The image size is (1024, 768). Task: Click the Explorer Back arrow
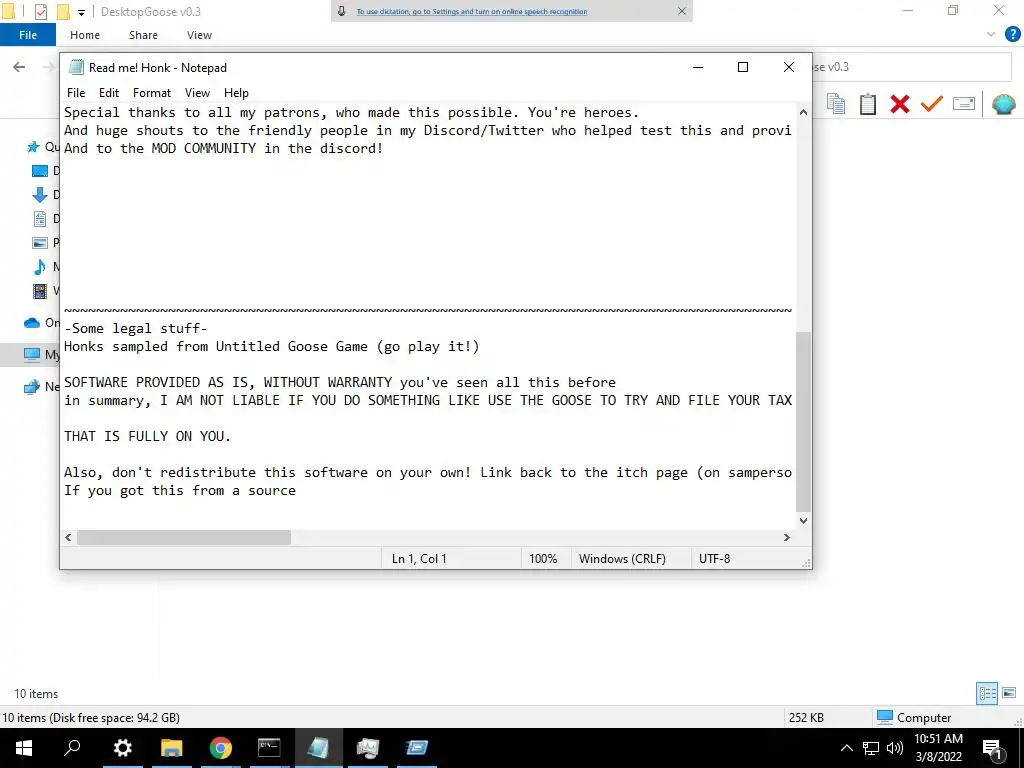point(20,67)
